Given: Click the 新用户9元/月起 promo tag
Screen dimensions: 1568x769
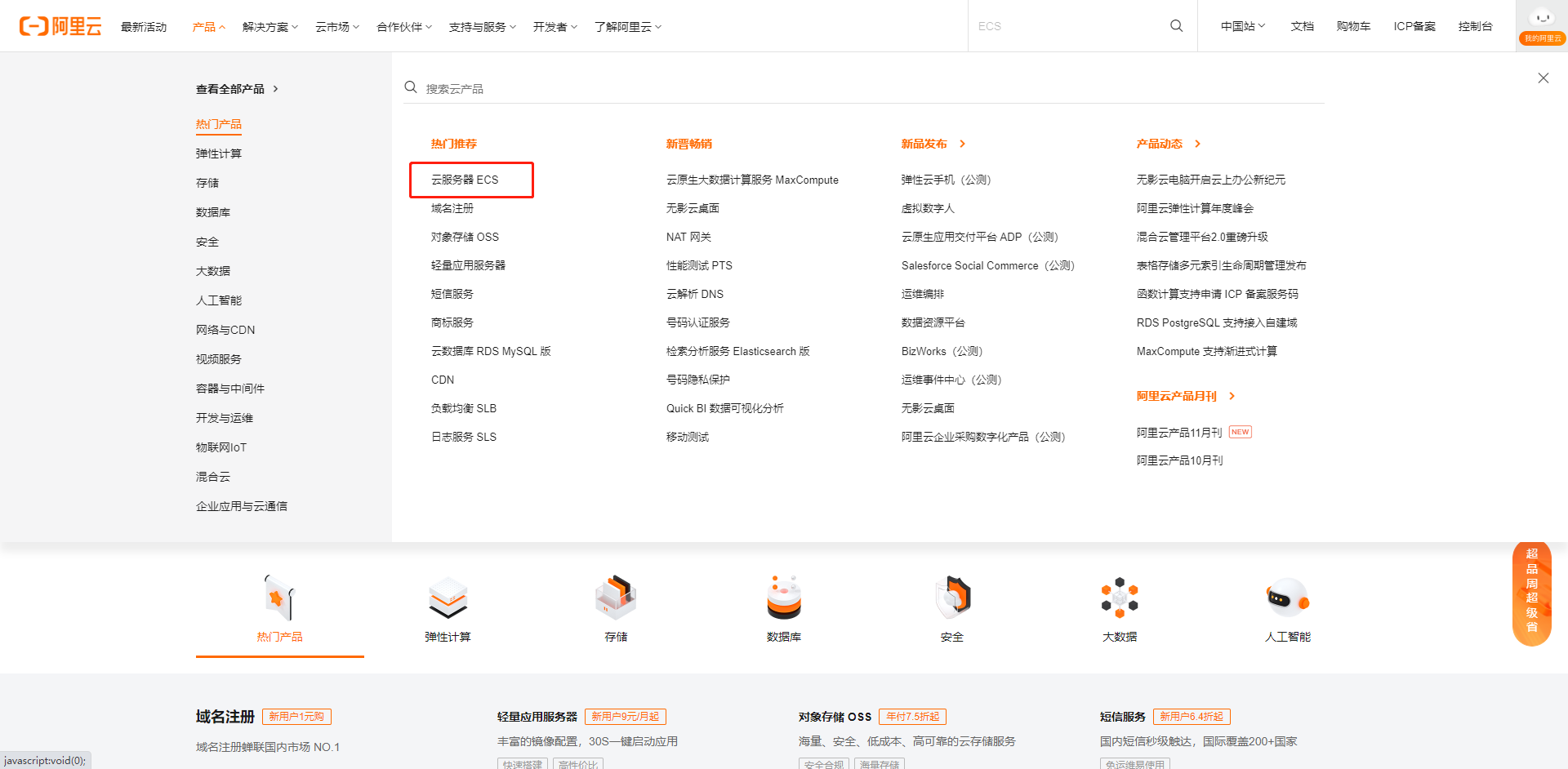Looking at the screenshot, I should point(626,717).
